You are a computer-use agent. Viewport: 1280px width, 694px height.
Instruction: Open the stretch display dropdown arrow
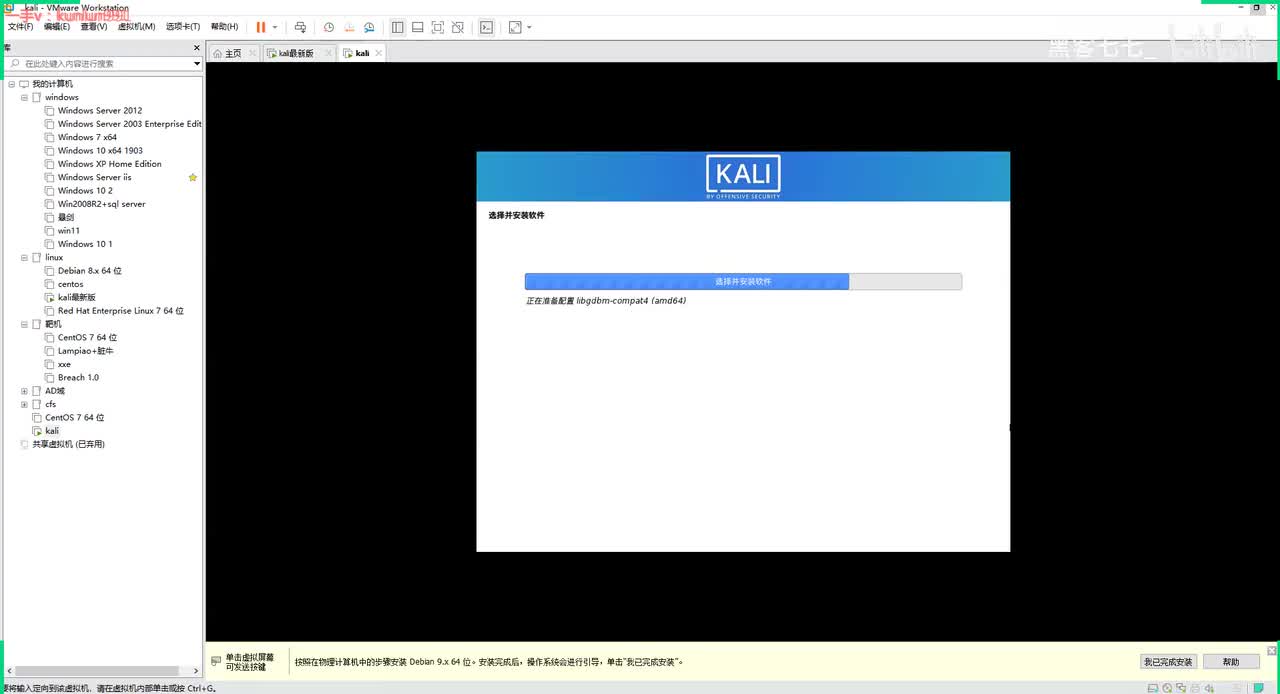[529, 27]
